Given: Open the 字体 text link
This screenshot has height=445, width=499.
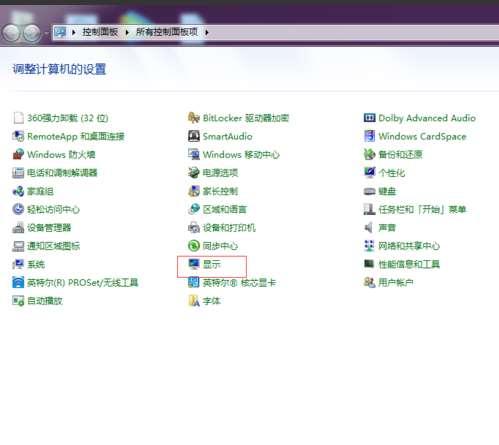Looking at the screenshot, I should pos(212,301).
